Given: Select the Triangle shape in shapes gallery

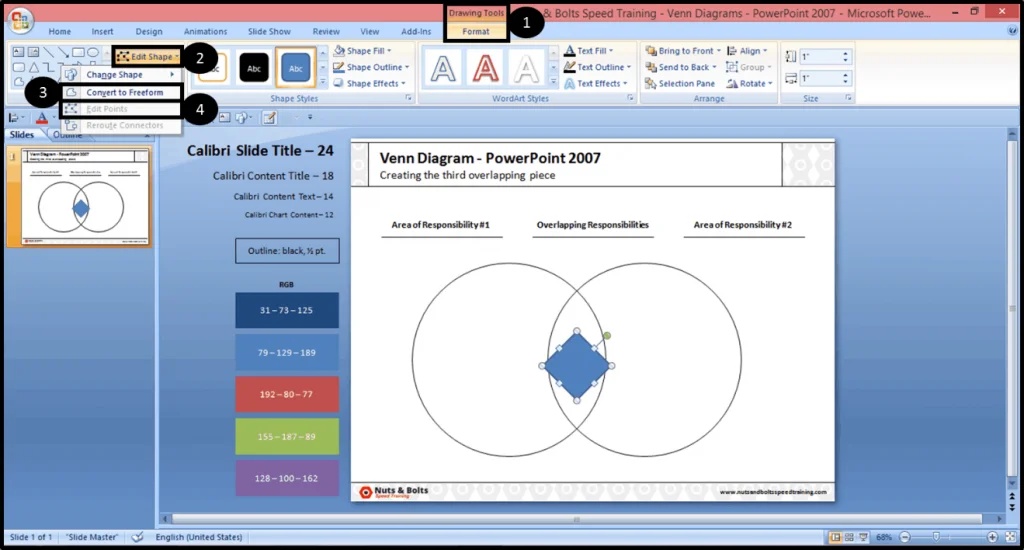Looking at the screenshot, I should (x=33, y=67).
